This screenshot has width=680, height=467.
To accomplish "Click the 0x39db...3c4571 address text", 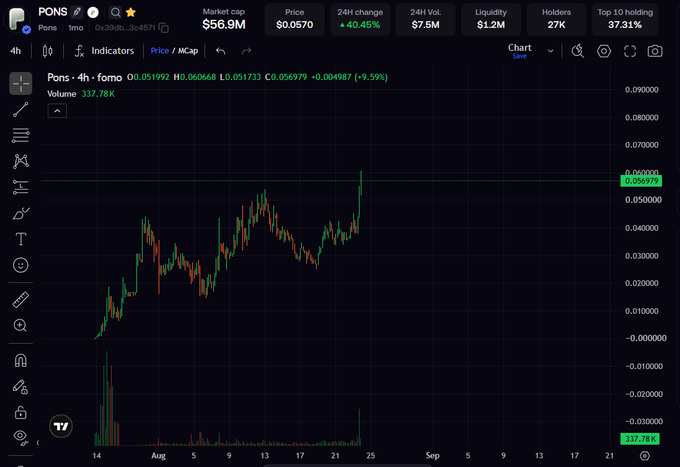I will [125, 28].
